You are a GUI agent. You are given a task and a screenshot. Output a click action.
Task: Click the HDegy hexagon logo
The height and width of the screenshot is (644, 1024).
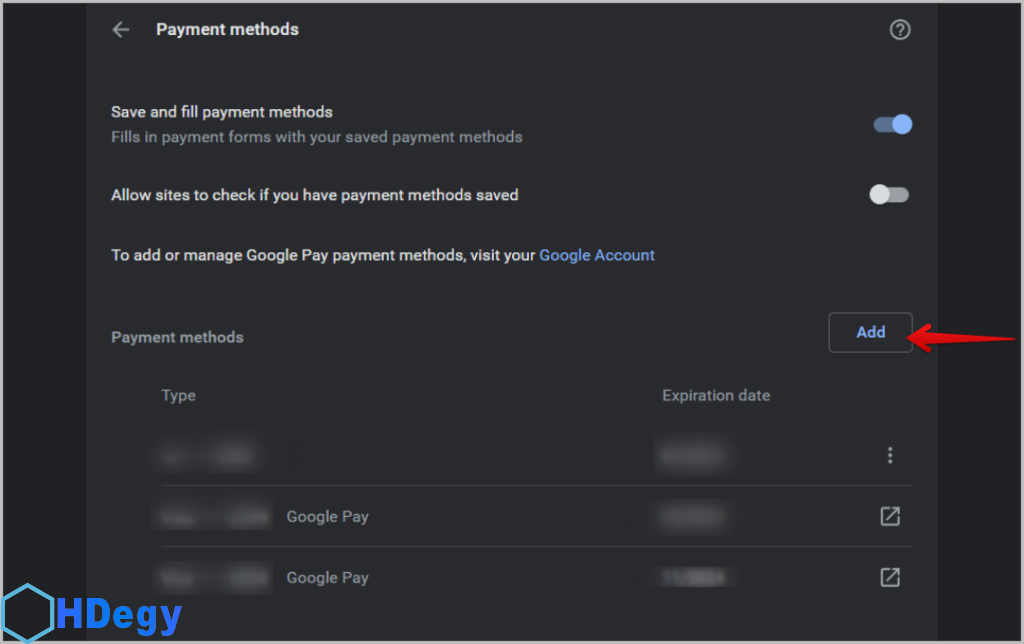click(27, 611)
